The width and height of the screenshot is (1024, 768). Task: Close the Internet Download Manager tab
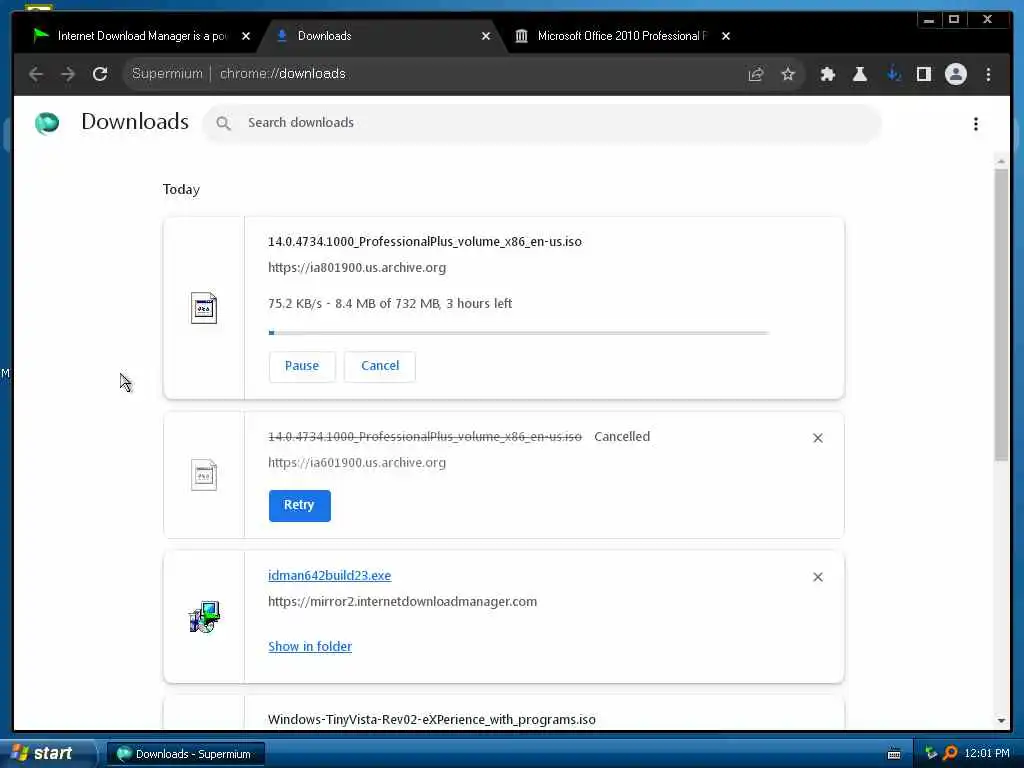tap(246, 36)
